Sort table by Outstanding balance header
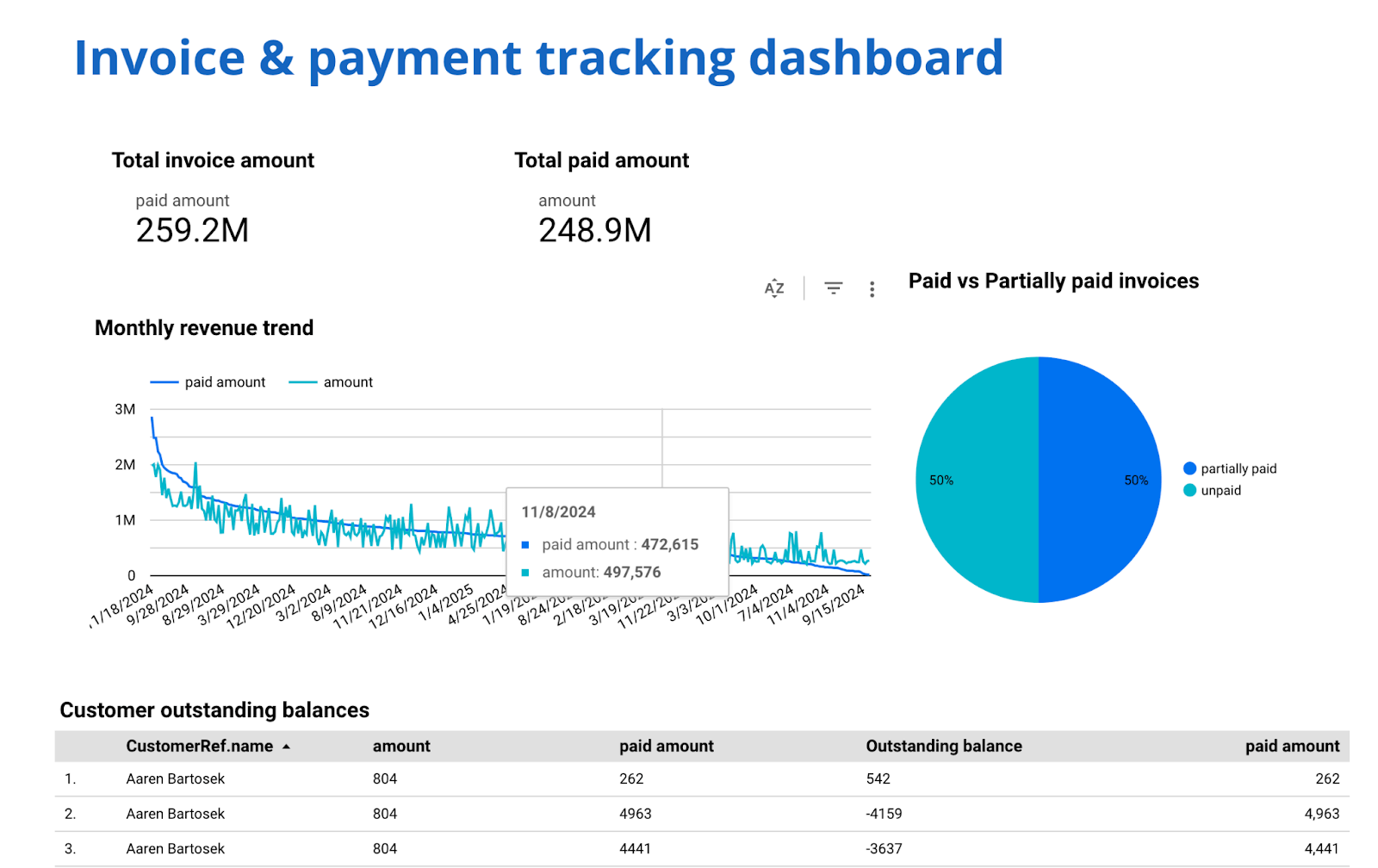The width and height of the screenshot is (1378, 868). [944, 747]
